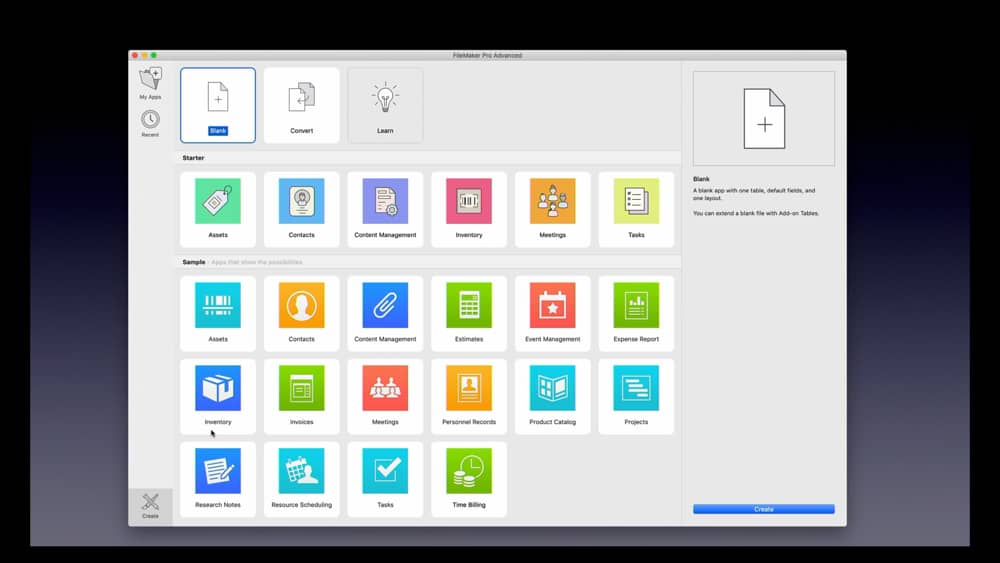Select the Blank app tile

(218, 105)
